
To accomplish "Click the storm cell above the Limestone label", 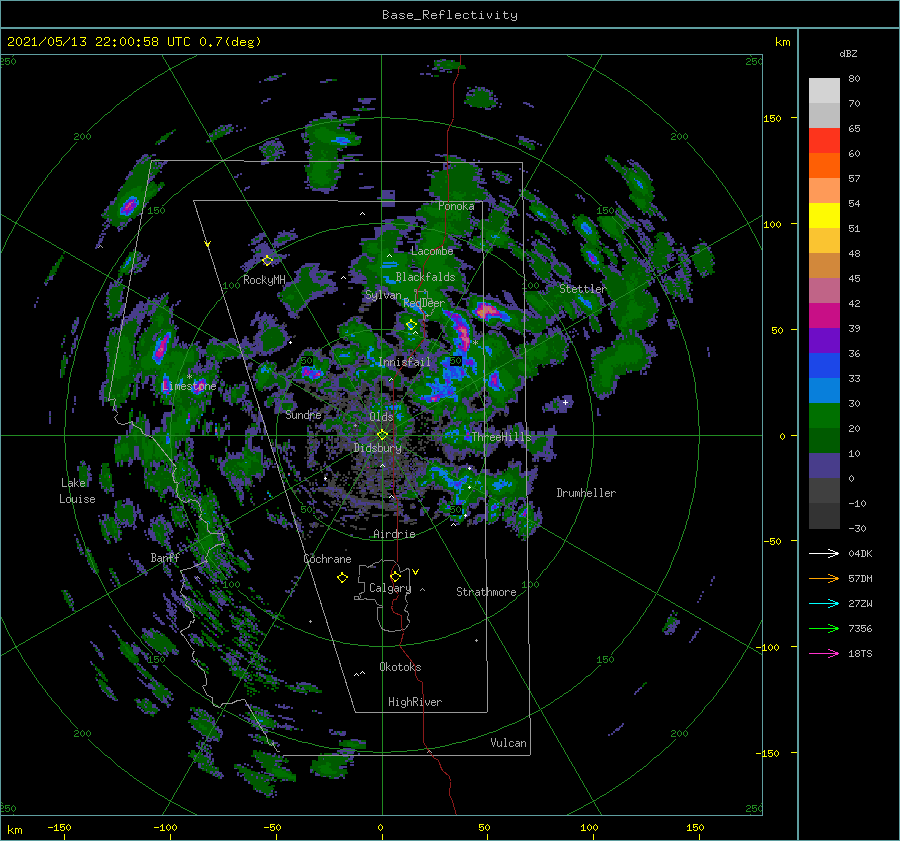I will (x=162, y=346).
